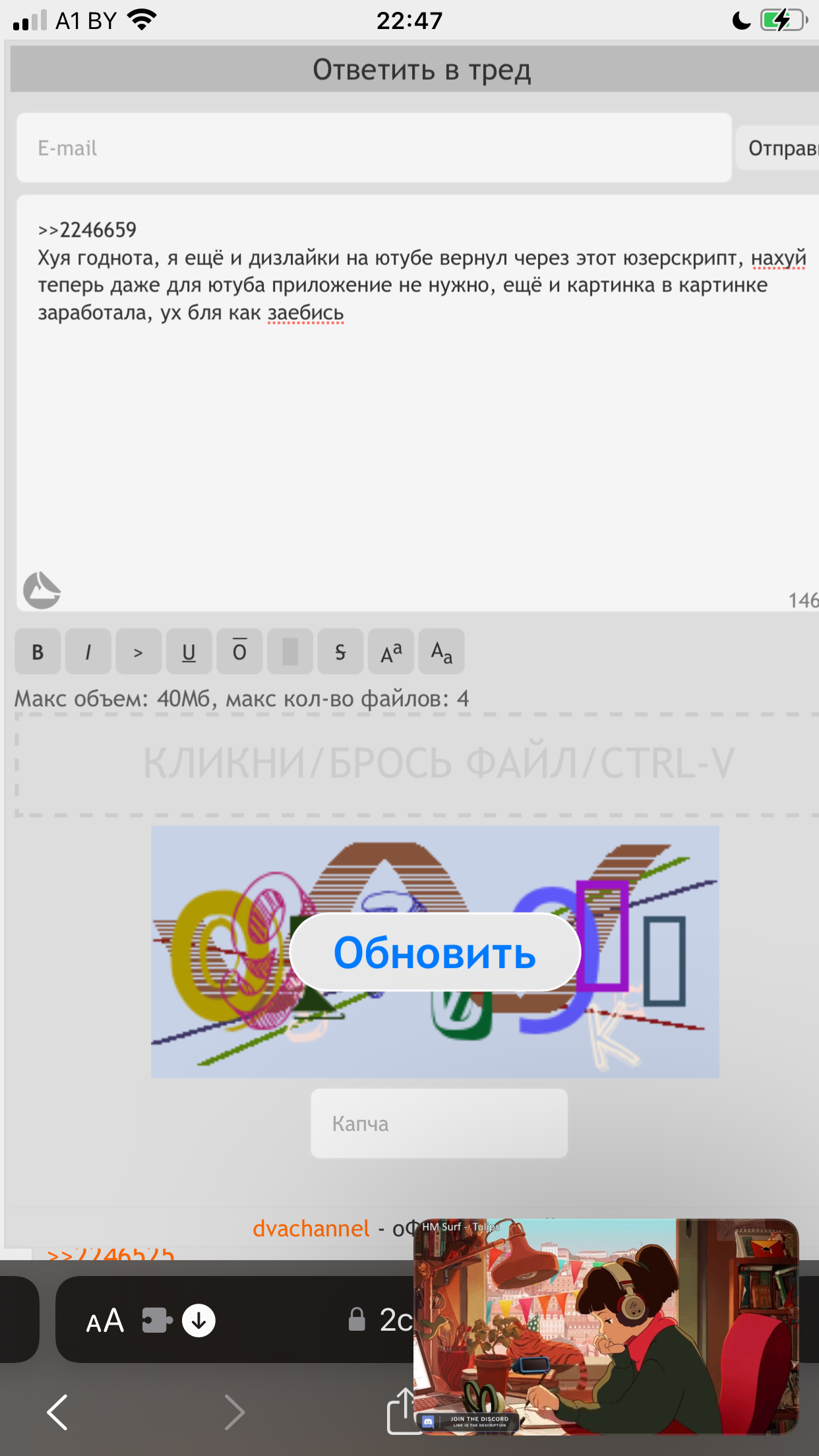This screenshot has height=1456, width=819.
Task: Tap the underlined word заебись
Action: (x=306, y=313)
